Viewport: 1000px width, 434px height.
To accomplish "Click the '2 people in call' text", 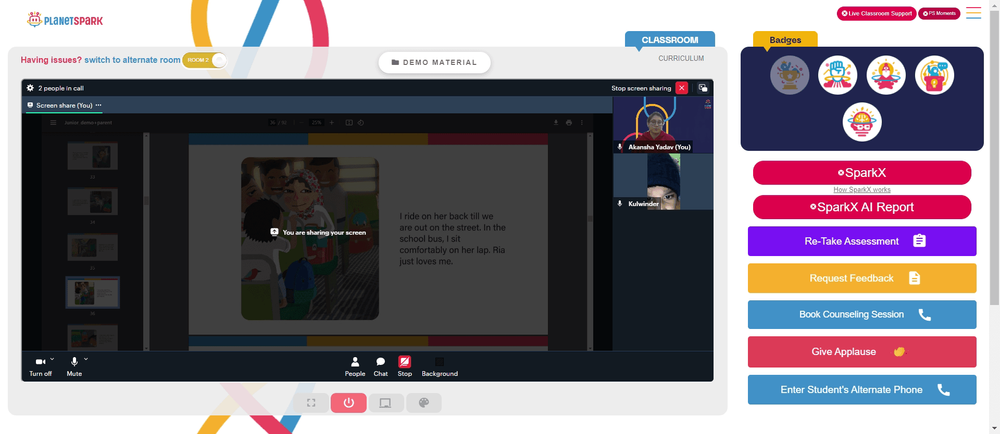I will pyautogui.click(x=61, y=88).
